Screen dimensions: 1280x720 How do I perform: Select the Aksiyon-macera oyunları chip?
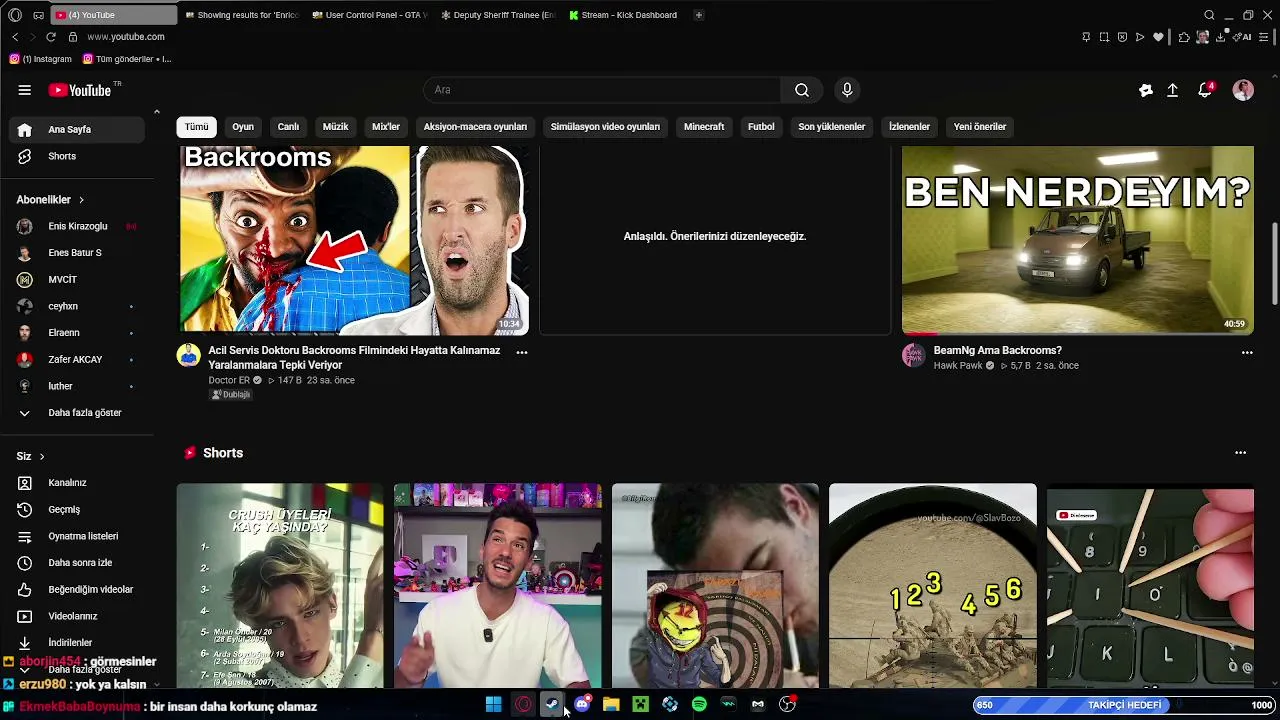pyautogui.click(x=475, y=127)
